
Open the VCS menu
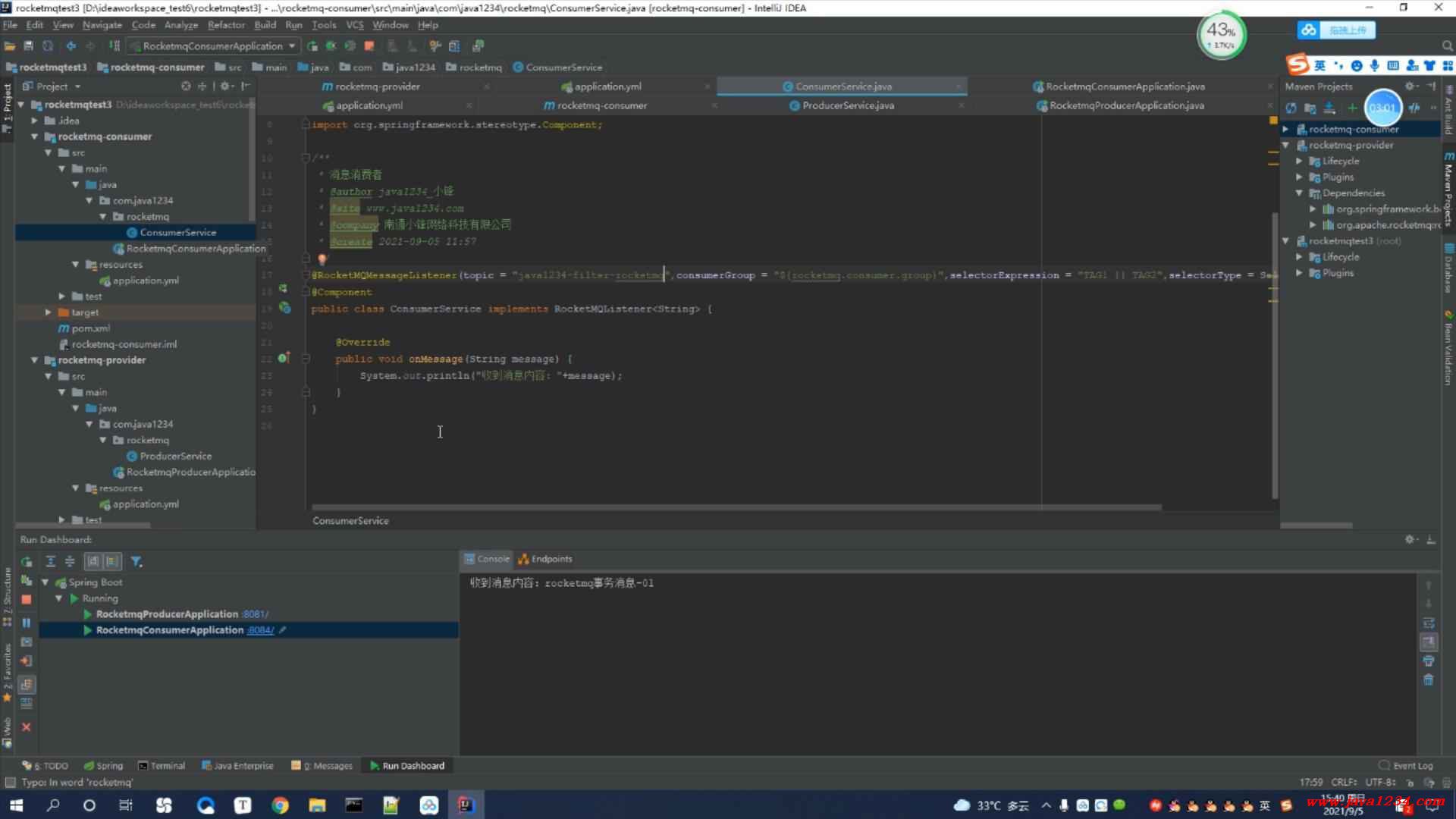[x=355, y=25]
